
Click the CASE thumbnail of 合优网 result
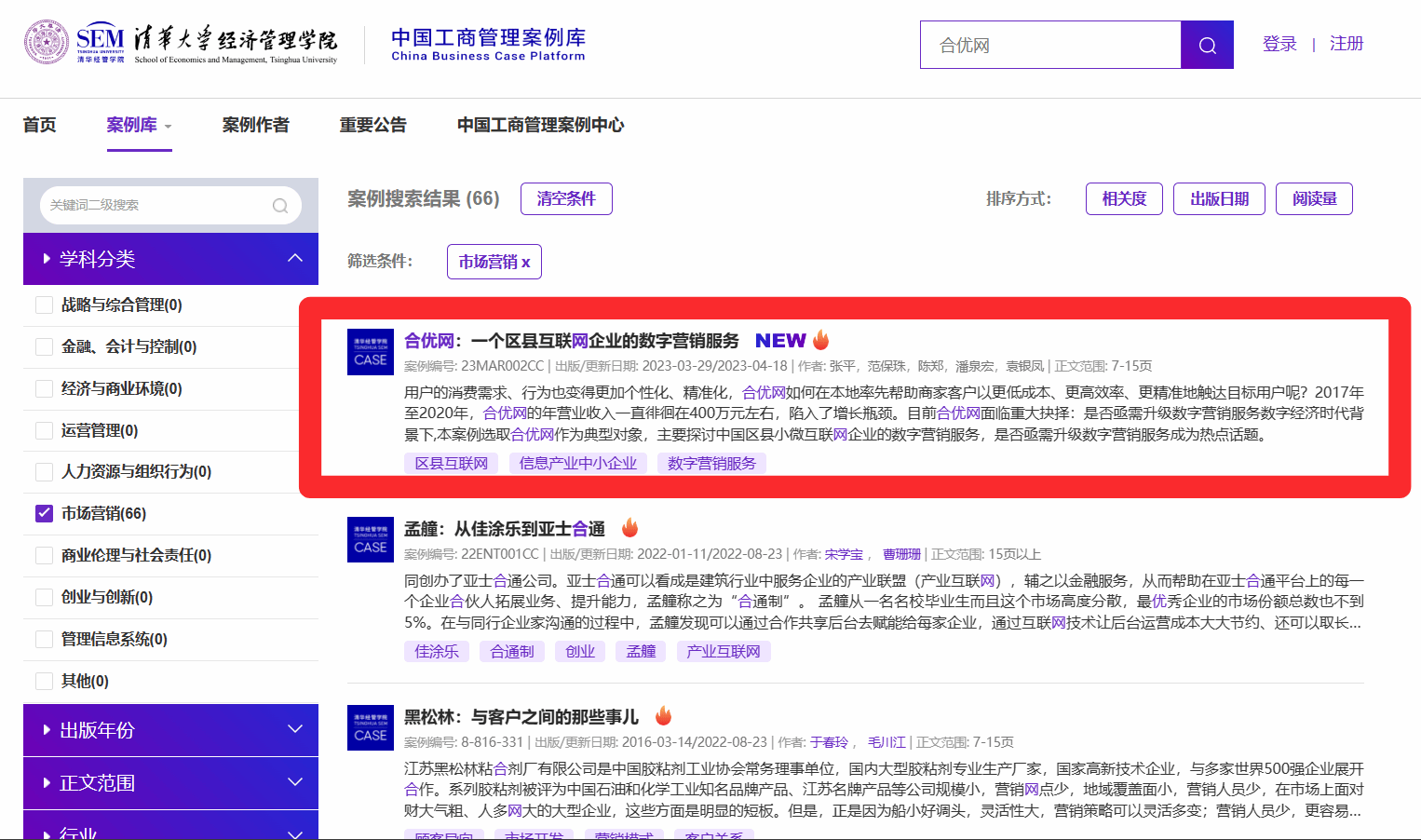tap(370, 352)
